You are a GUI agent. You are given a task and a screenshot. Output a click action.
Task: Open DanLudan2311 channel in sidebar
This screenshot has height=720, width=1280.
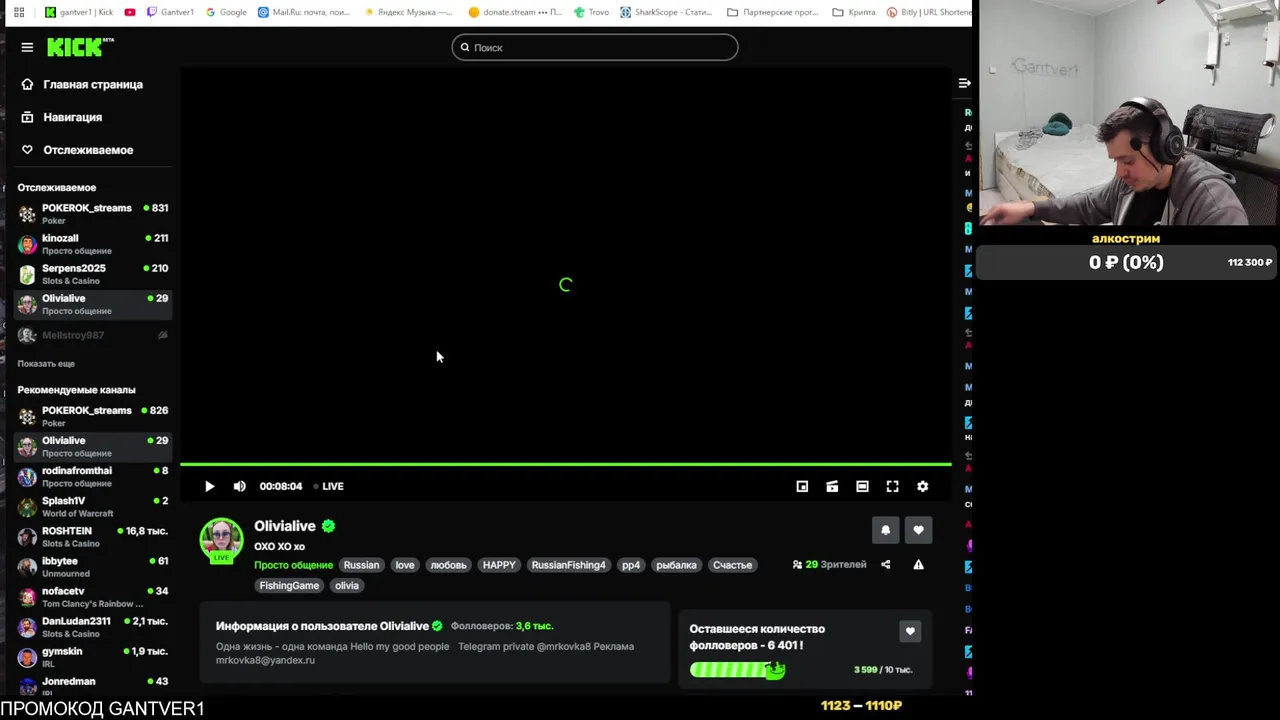(93, 627)
